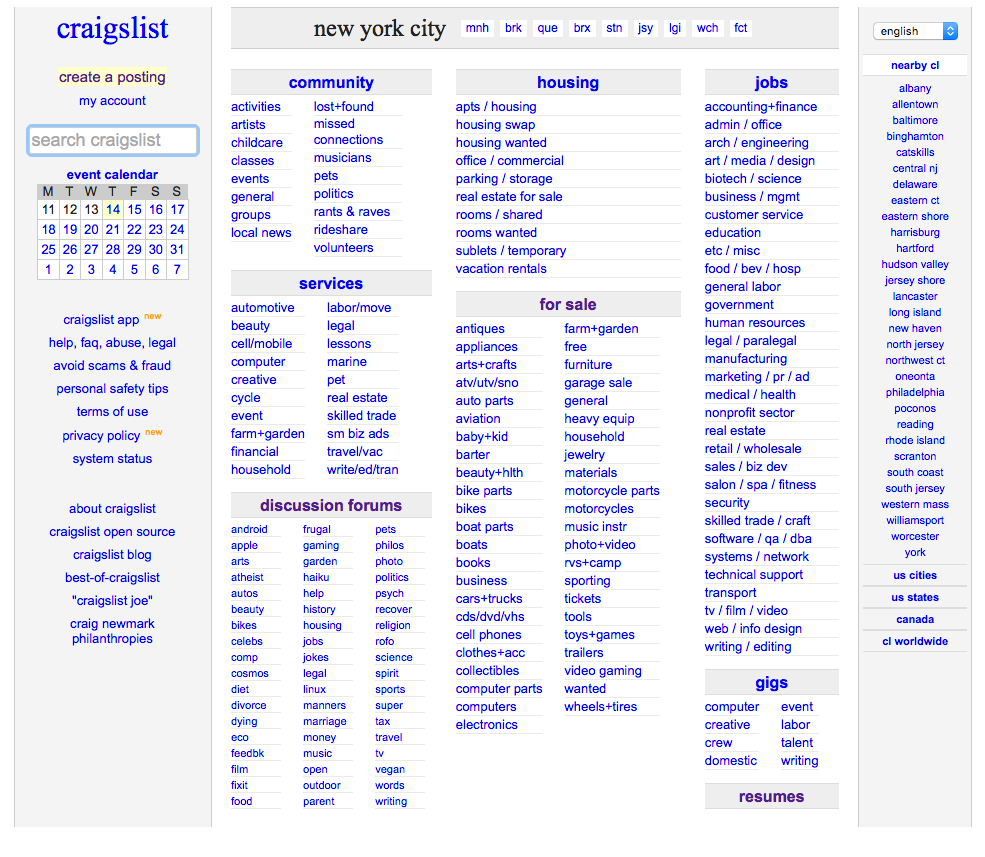Open write/ed/tran services link
Viewport: 985px width, 857px height.
click(x=362, y=470)
